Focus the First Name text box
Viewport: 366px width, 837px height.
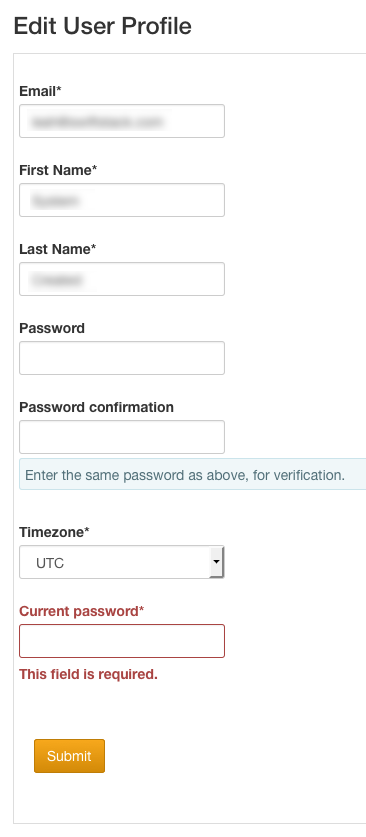click(x=122, y=200)
